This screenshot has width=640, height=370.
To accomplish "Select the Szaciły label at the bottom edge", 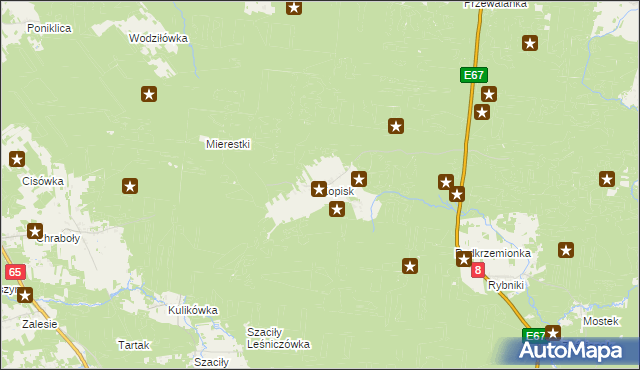I will point(211,362).
